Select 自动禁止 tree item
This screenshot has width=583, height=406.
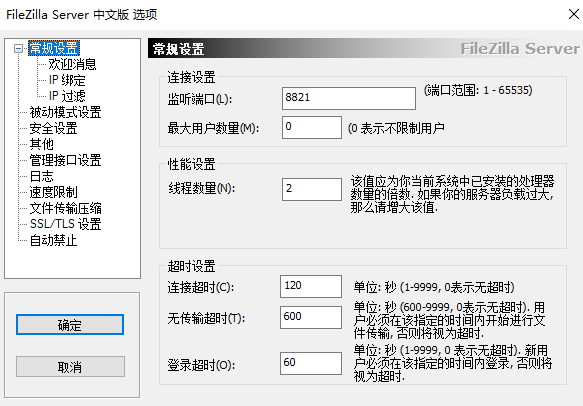click(53, 241)
